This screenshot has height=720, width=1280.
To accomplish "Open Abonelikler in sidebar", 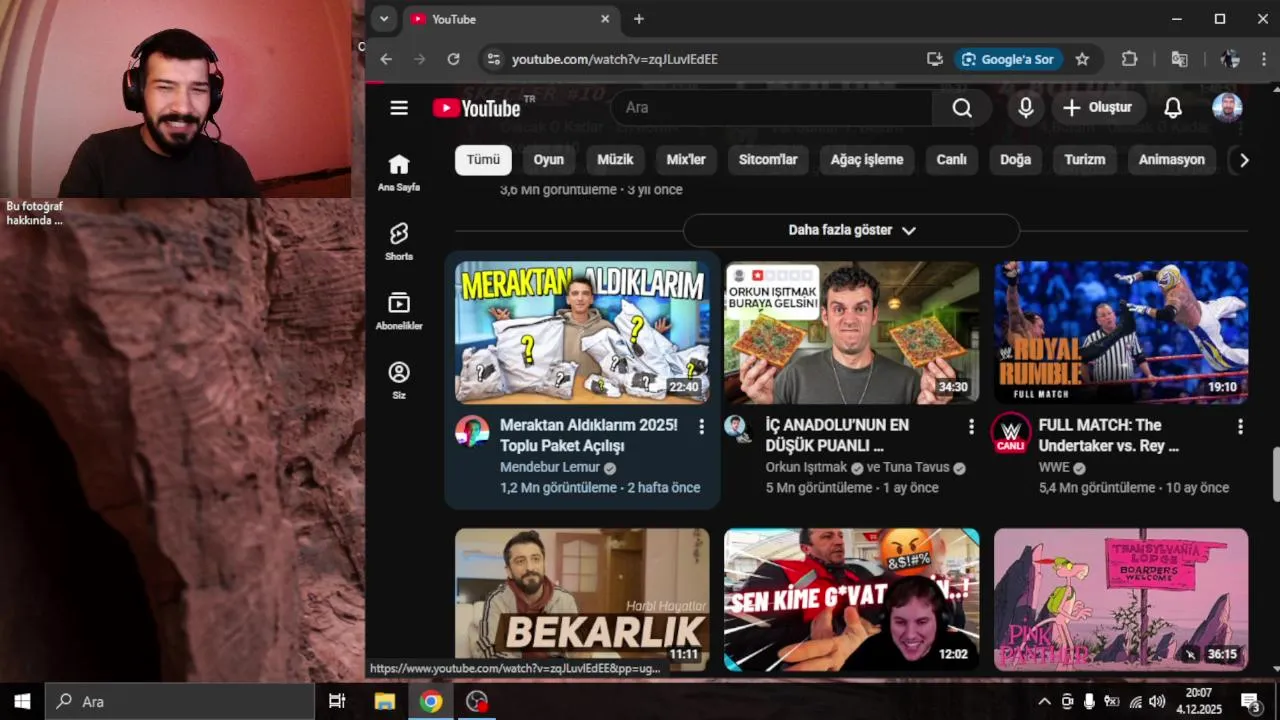I will click(399, 311).
